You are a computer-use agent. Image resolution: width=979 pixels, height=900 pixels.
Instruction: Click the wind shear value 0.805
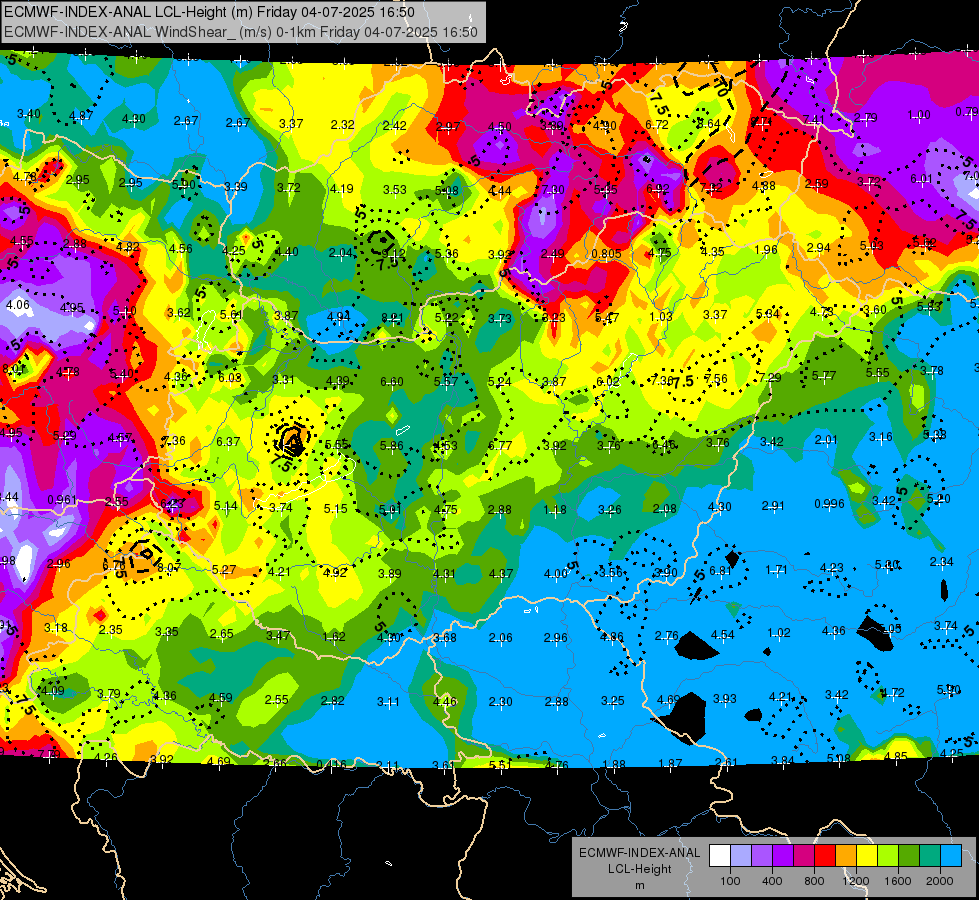click(606, 254)
